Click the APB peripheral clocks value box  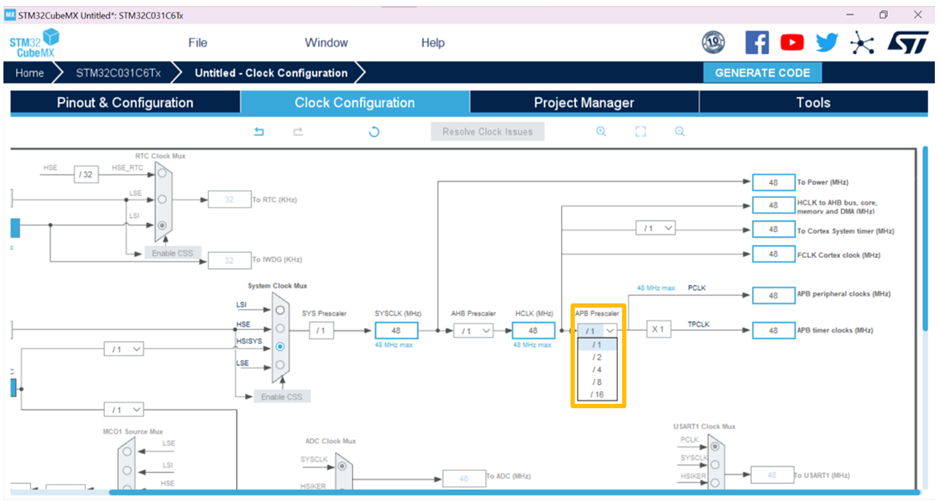(x=773, y=295)
